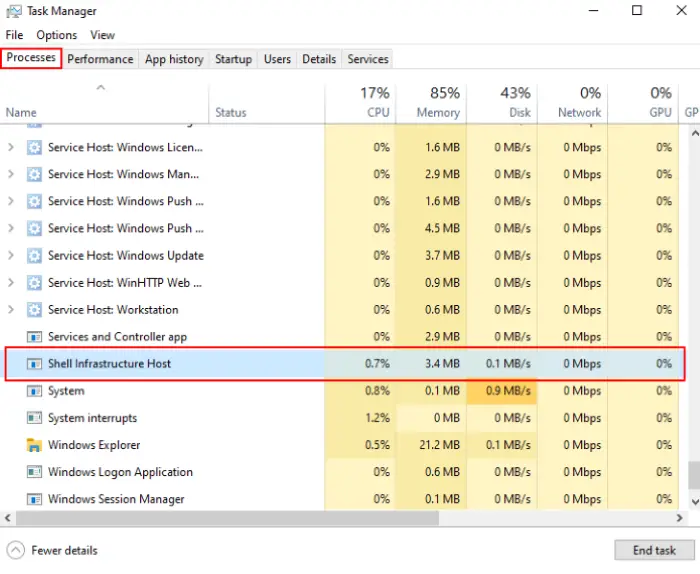Select the System process name
Image resolution: width=700 pixels, height=574 pixels.
click(x=66, y=391)
